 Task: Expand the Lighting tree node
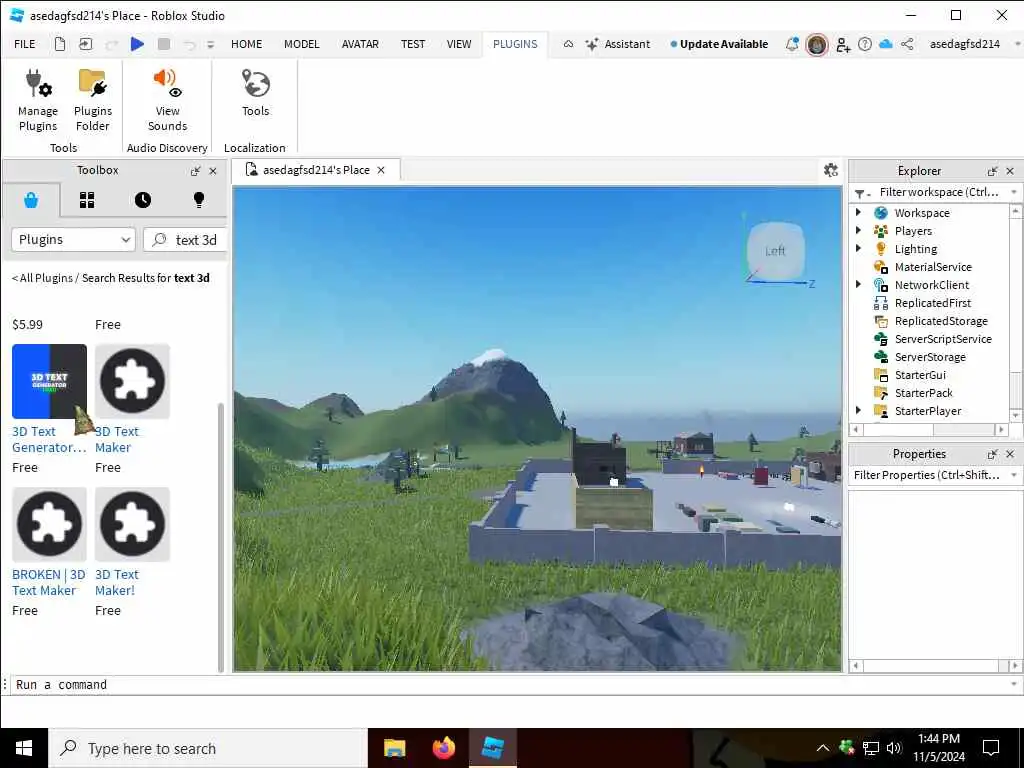(858, 248)
